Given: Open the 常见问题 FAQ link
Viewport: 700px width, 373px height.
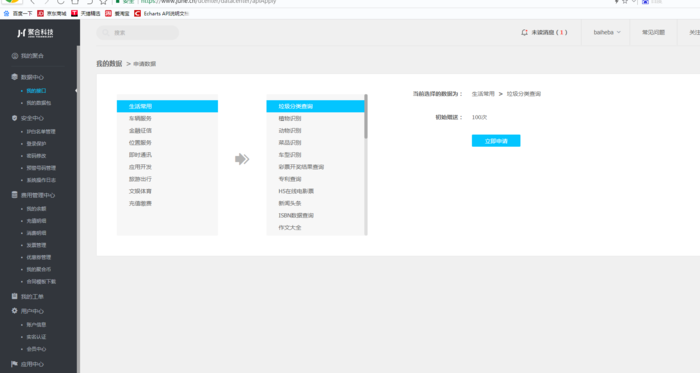Looking at the screenshot, I should pyautogui.click(x=654, y=33).
